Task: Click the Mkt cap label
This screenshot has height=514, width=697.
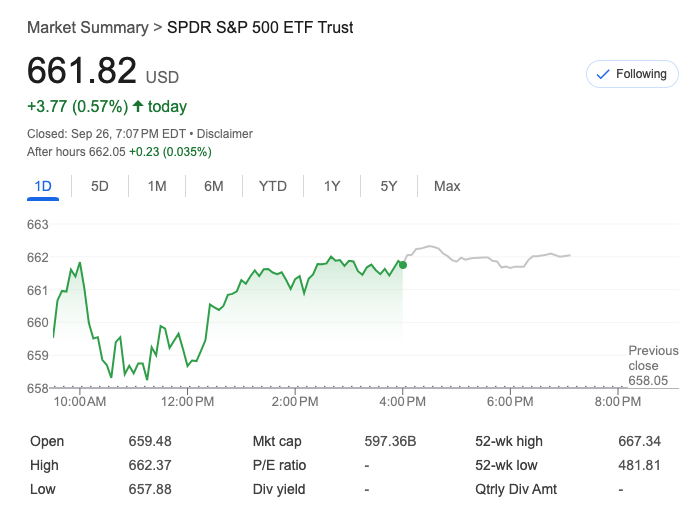Action: tap(277, 441)
